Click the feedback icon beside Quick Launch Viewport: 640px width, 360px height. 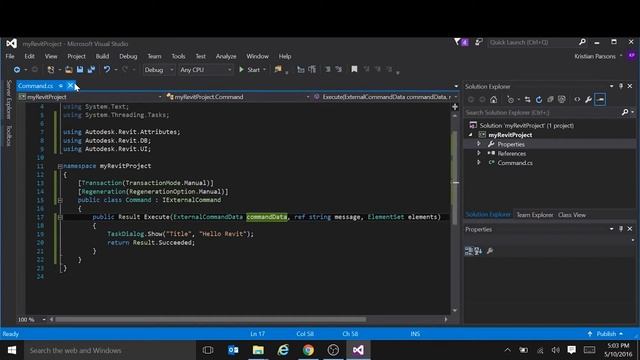click(479, 42)
